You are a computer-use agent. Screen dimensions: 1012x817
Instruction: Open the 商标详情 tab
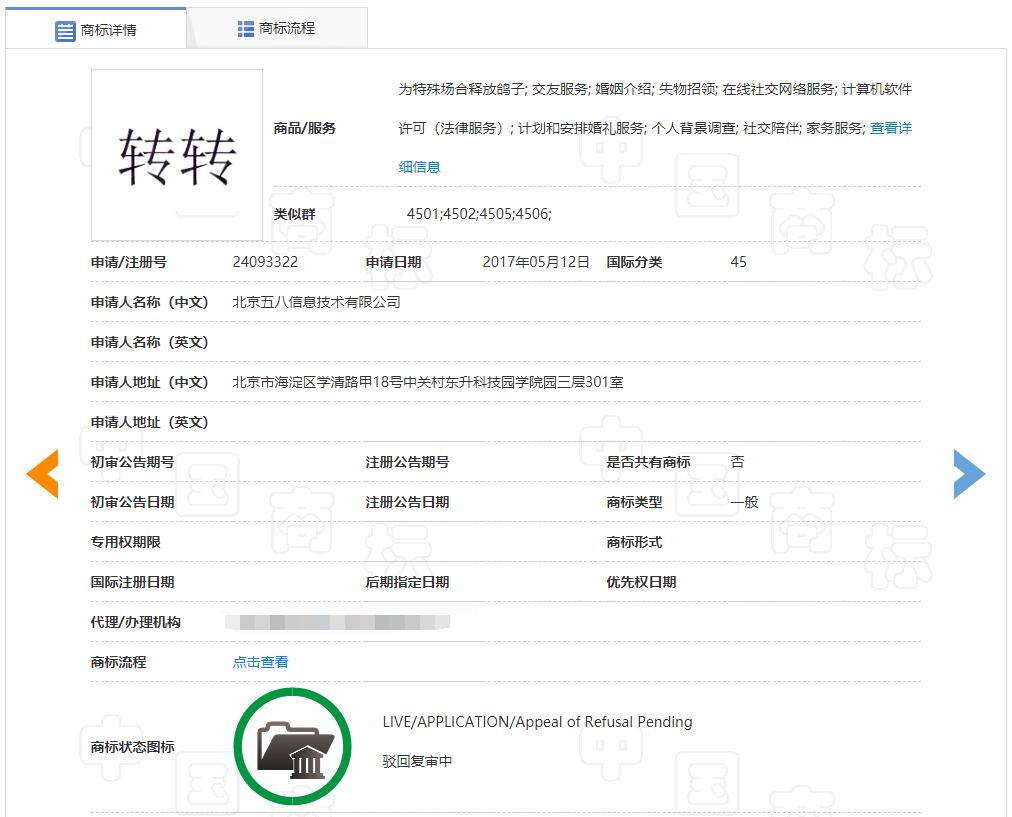[96, 30]
